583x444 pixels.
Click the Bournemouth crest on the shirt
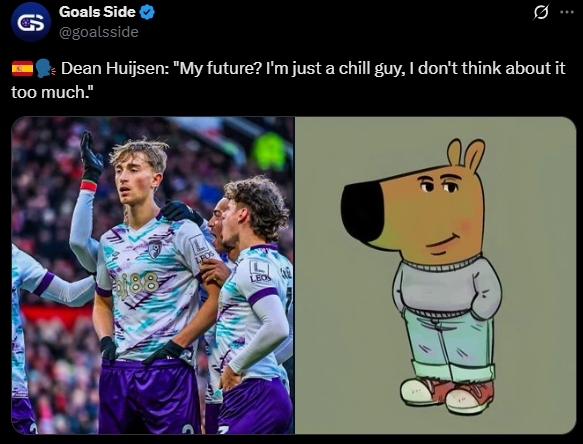(155, 248)
